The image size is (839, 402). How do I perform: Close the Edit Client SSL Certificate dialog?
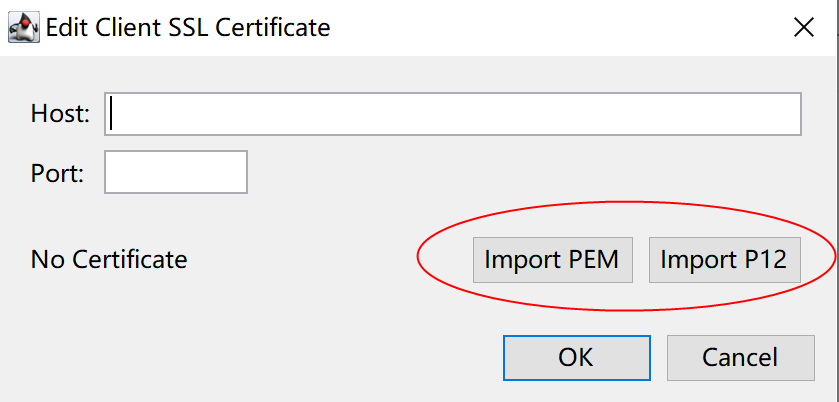pos(803,28)
